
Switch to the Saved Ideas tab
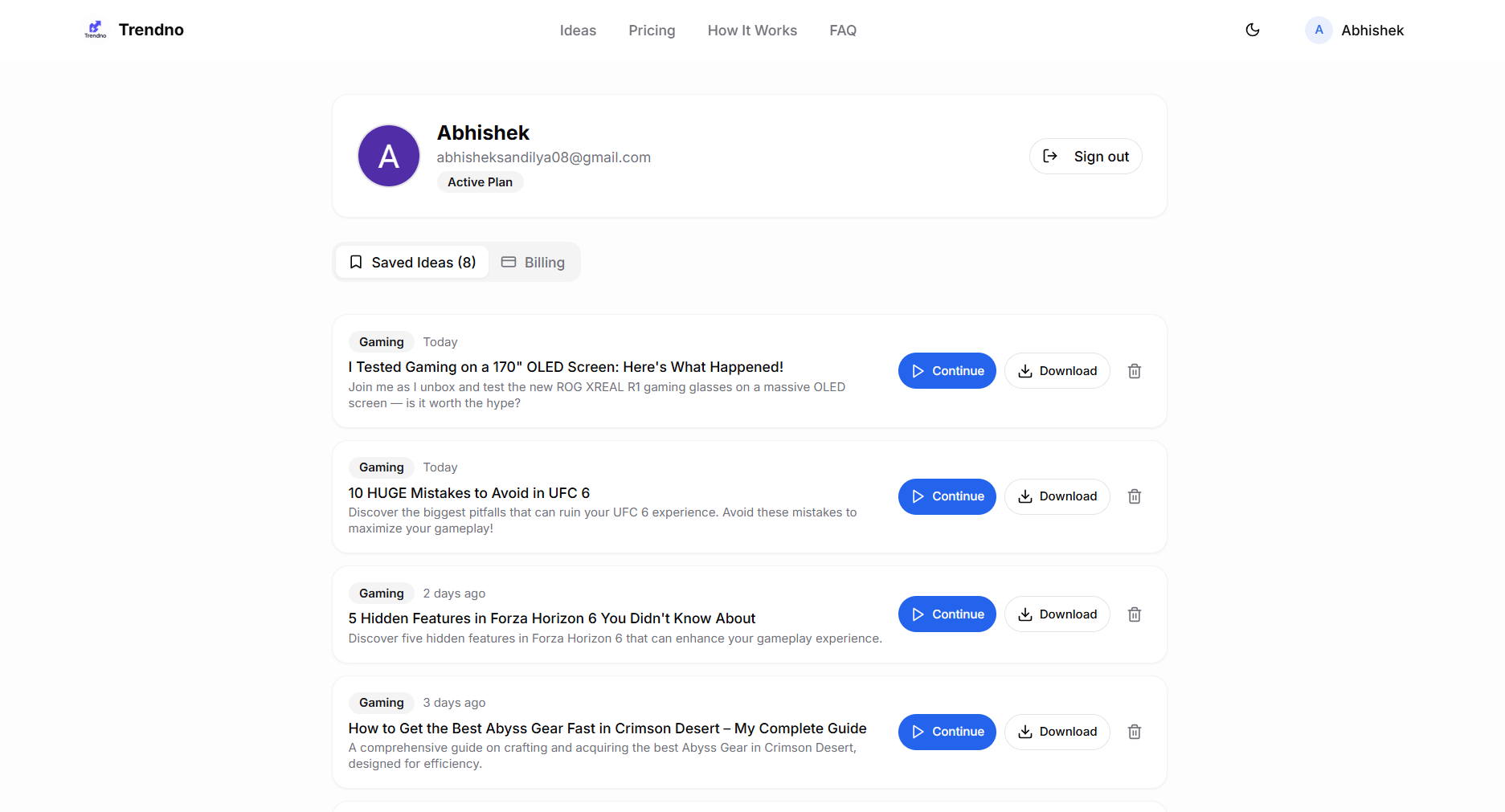point(412,263)
